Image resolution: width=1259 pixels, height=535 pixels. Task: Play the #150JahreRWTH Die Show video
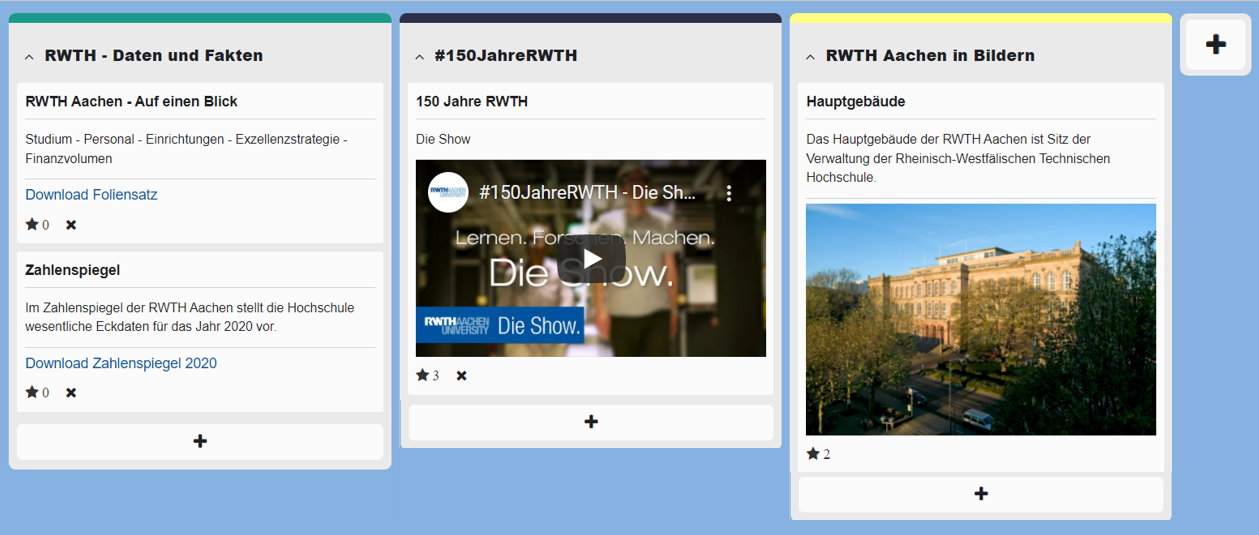point(593,259)
